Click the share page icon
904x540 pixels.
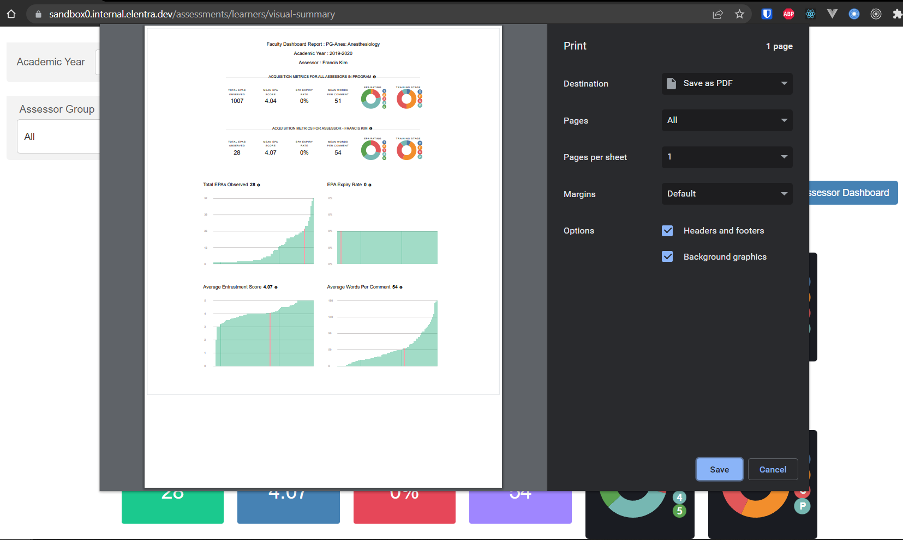pyautogui.click(x=717, y=14)
